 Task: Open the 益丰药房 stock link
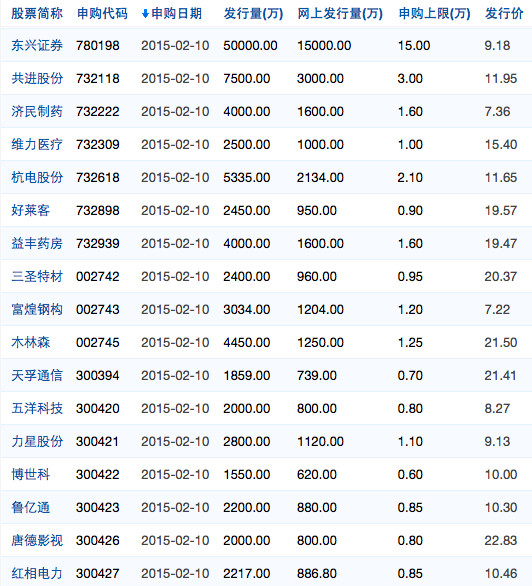point(37,243)
